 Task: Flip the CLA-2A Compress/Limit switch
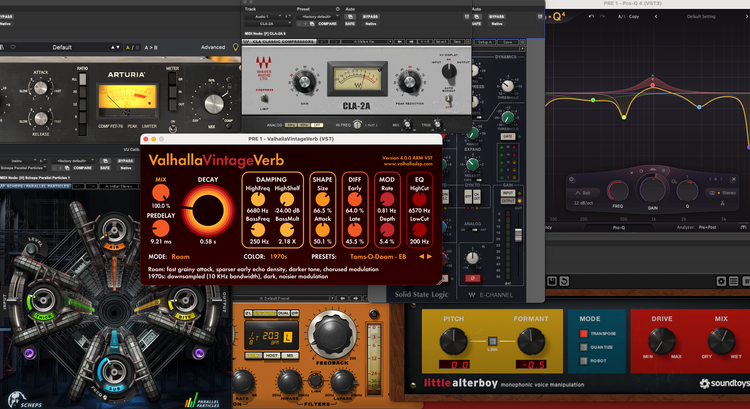(x=265, y=99)
